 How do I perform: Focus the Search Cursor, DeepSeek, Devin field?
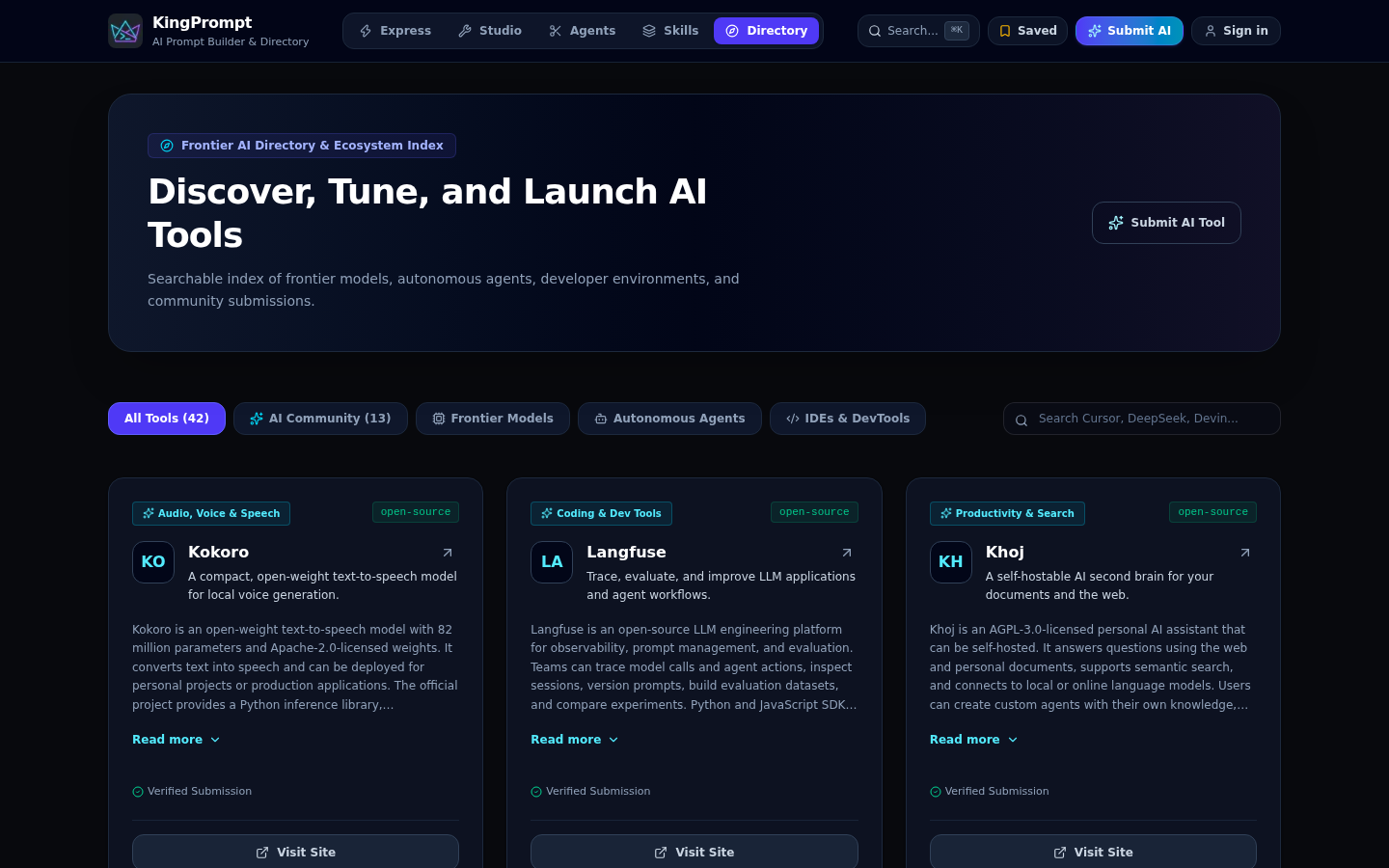click(1142, 419)
